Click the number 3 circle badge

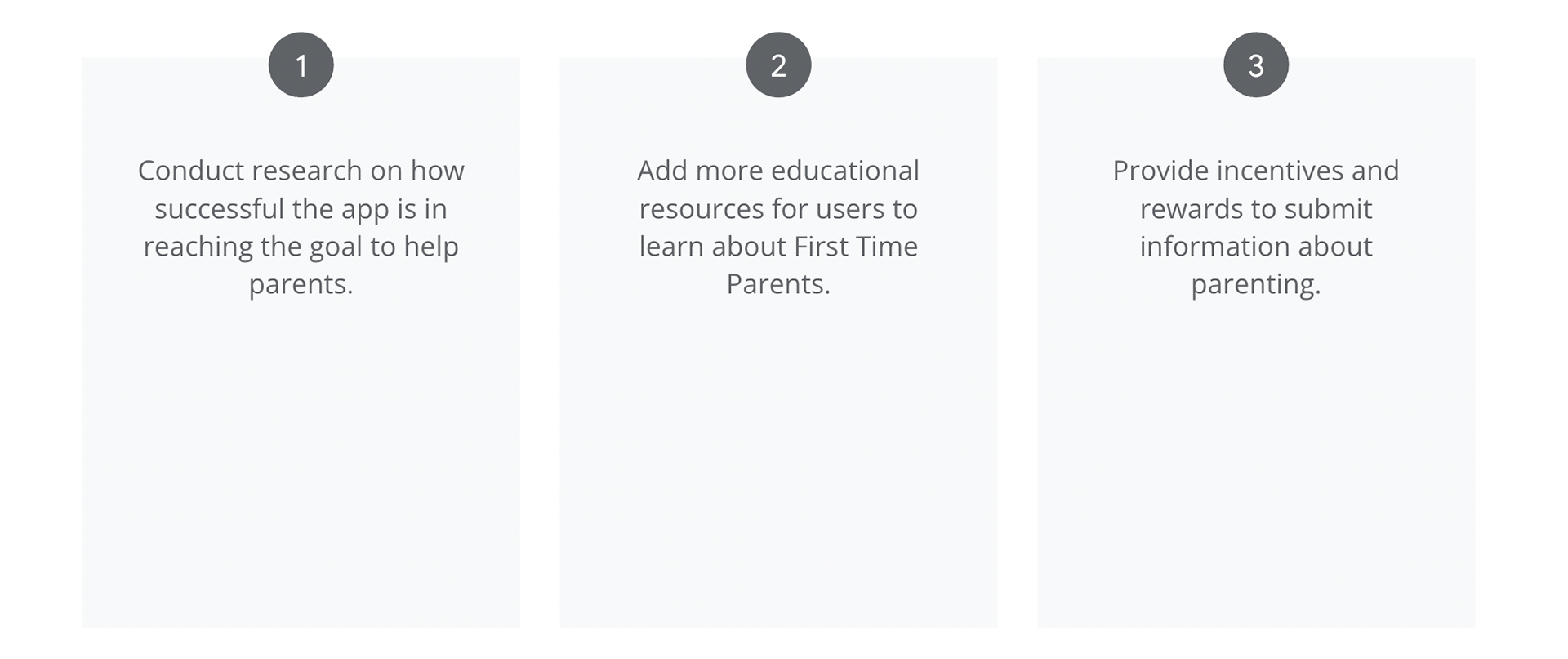[1256, 65]
